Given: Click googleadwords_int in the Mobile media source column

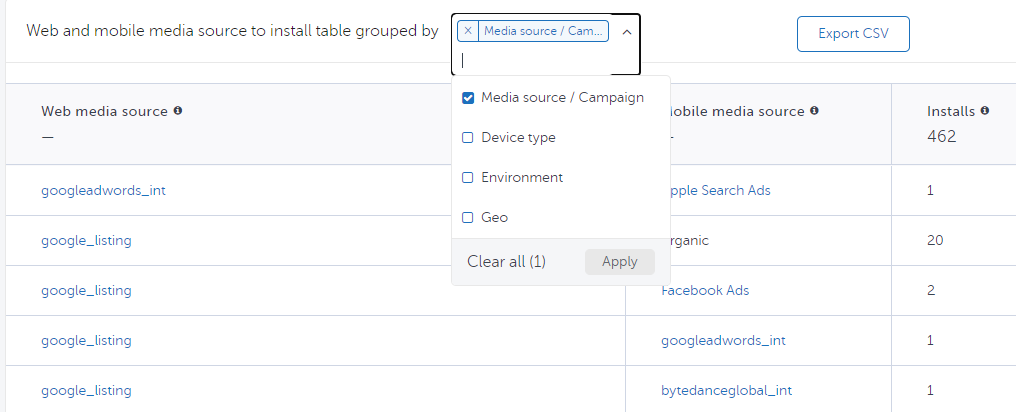Looking at the screenshot, I should 723,340.
